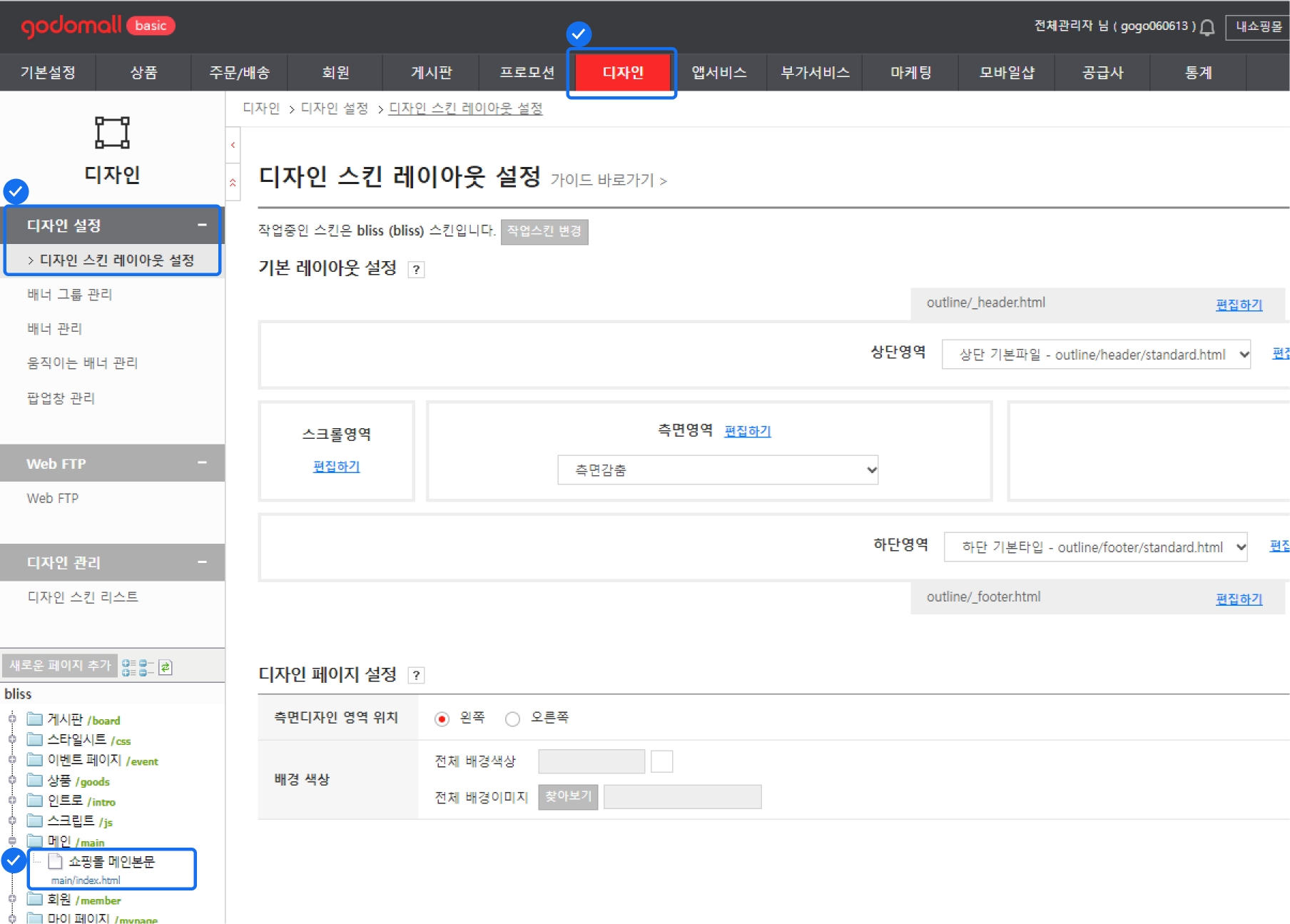
Task: Click the 전체 배경색상 color swatch
Action: pos(661,761)
